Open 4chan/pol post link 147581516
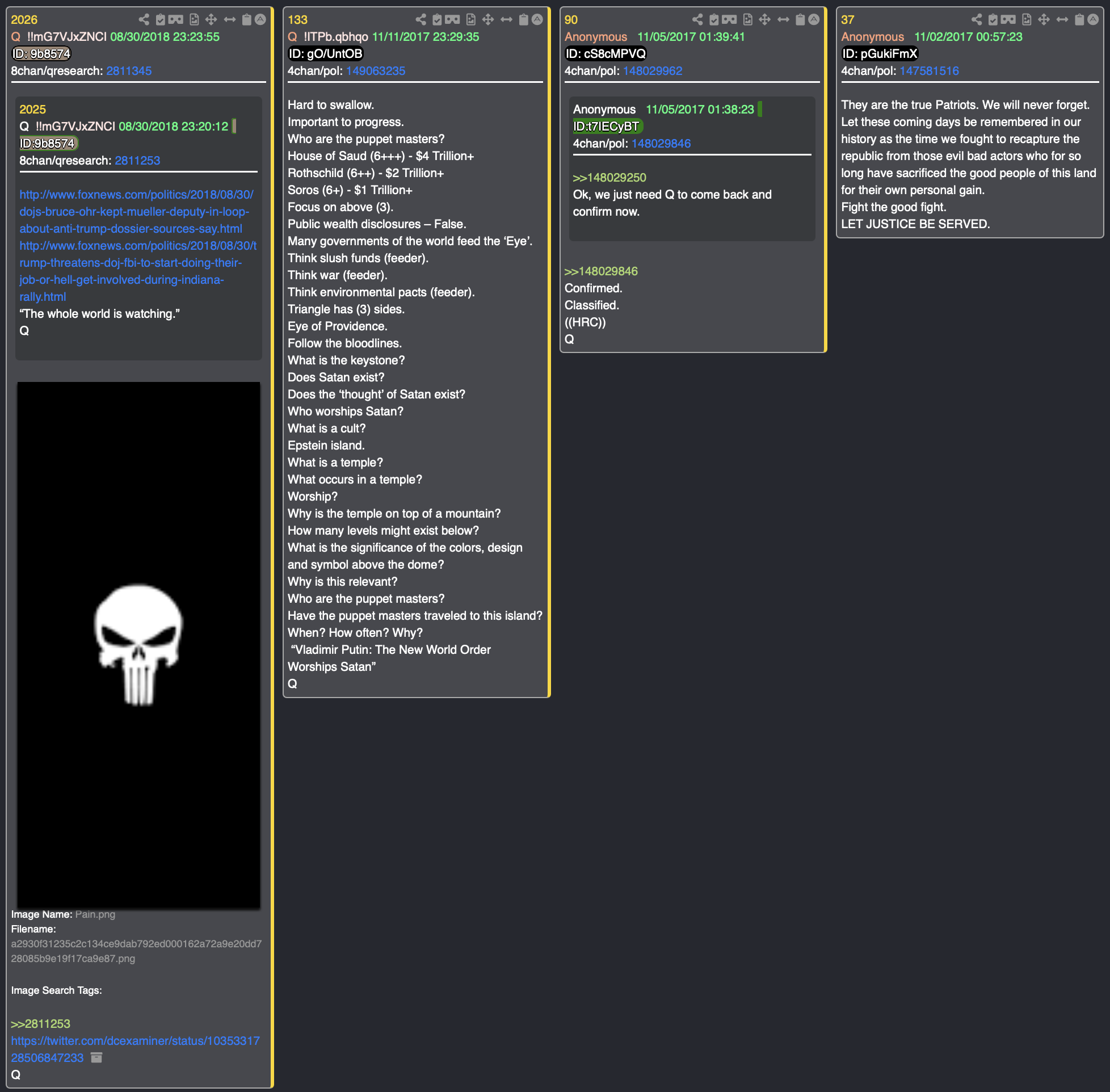The width and height of the screenshot is (1110, 1092). (x=930, y=70)
